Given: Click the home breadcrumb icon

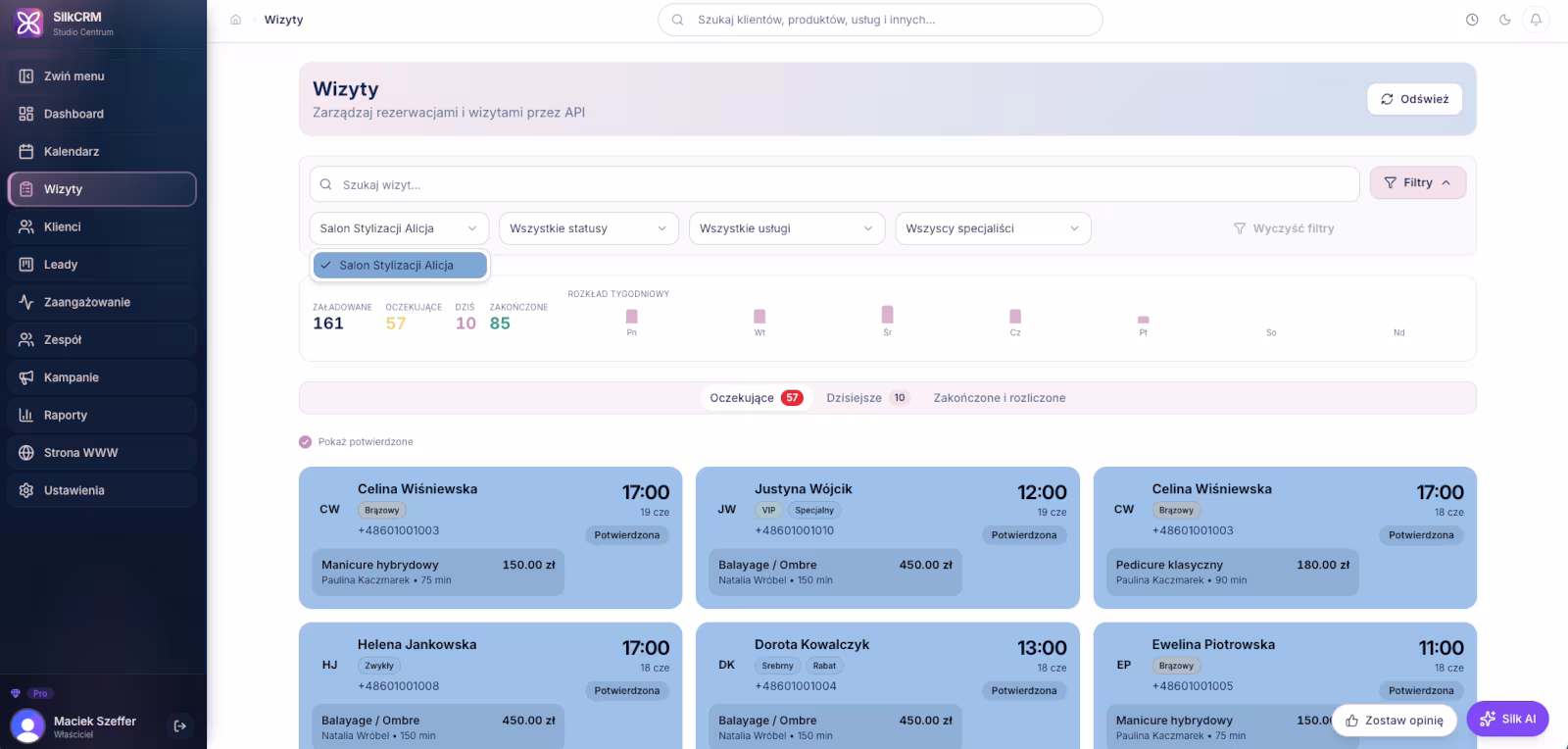Looking at the screenshot, I should tap(235, 20).
